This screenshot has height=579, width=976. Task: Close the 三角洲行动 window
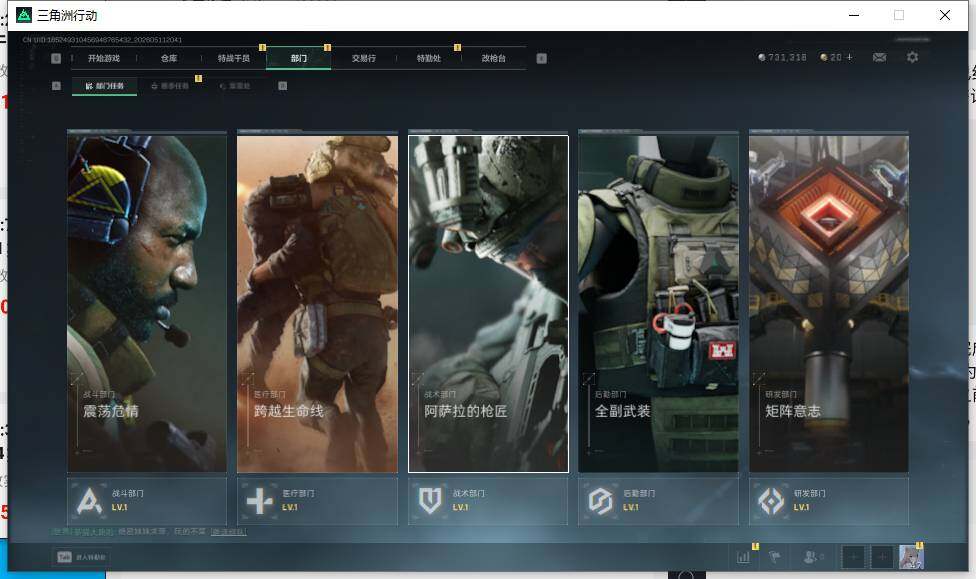pos(945,15)
